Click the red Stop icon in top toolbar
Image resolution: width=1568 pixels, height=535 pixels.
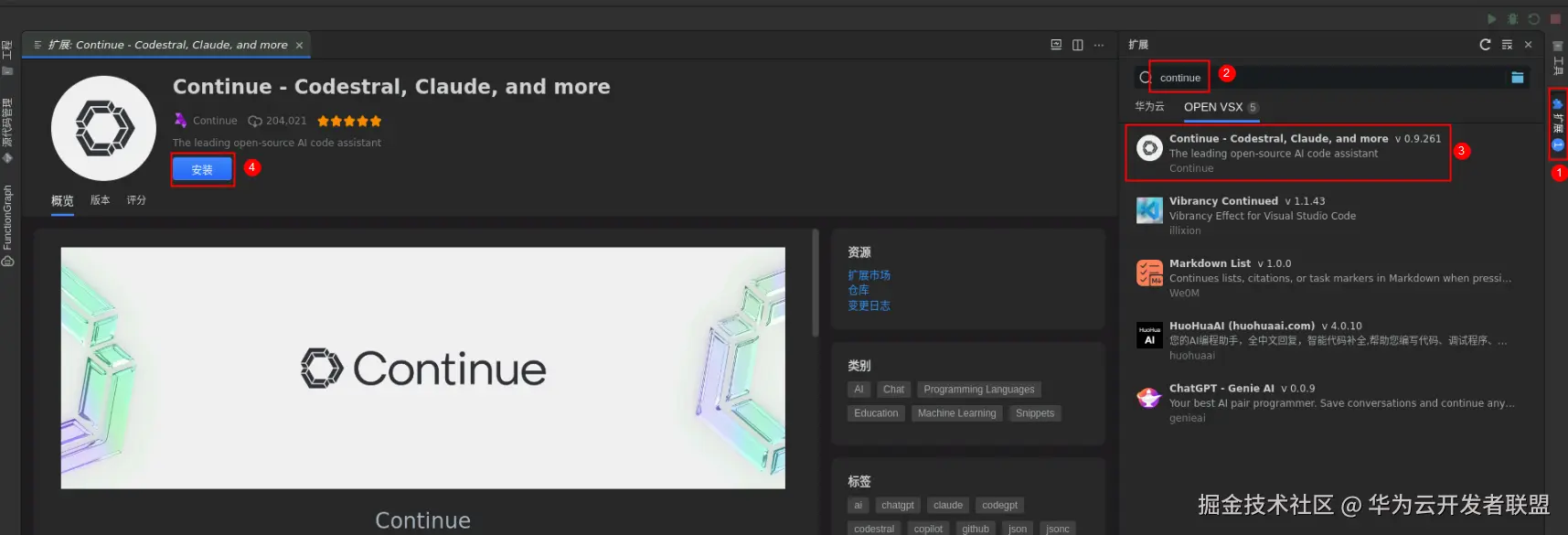[x=1555, y=19]
